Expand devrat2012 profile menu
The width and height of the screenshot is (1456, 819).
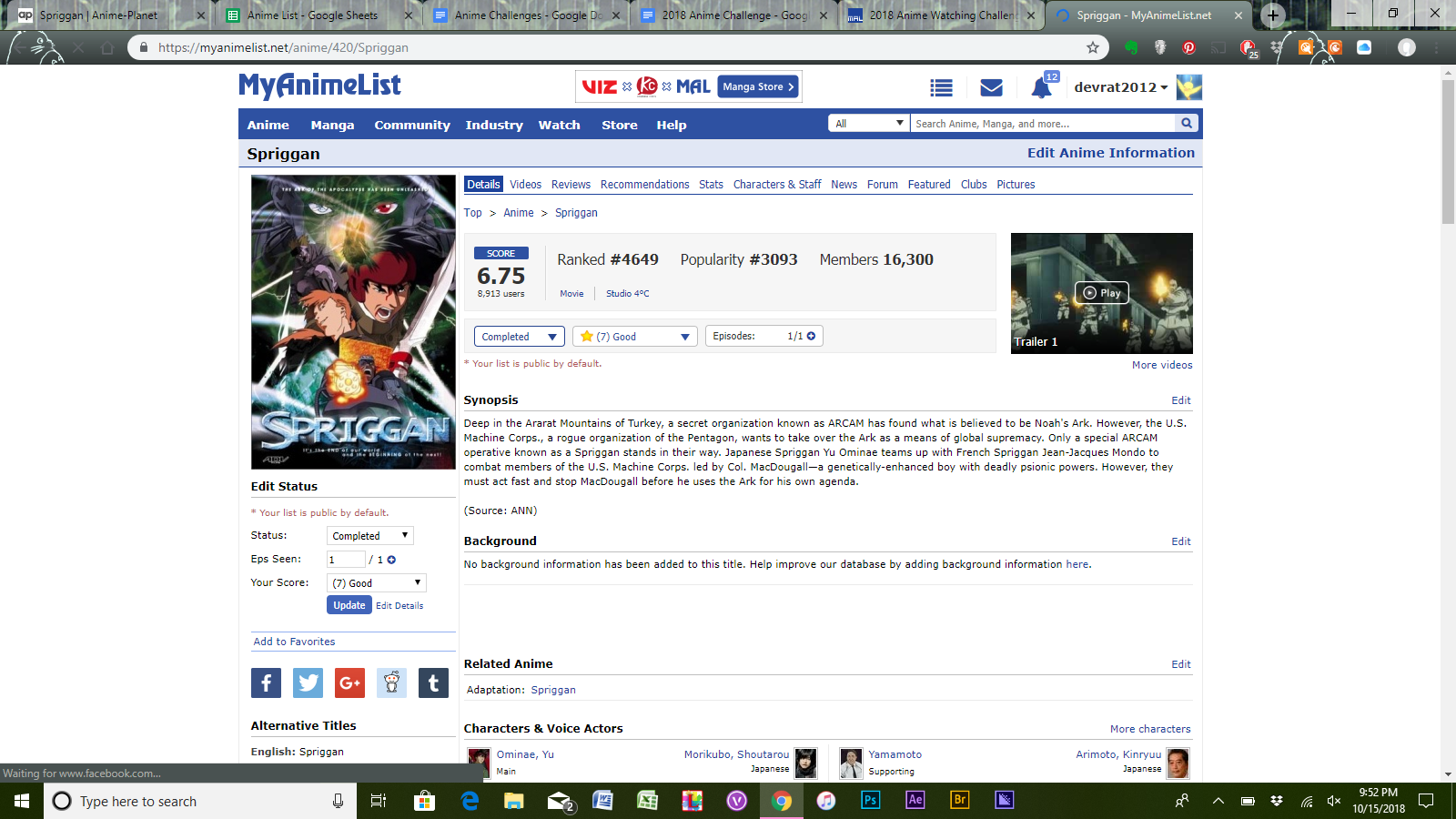tap(1120, 87)
